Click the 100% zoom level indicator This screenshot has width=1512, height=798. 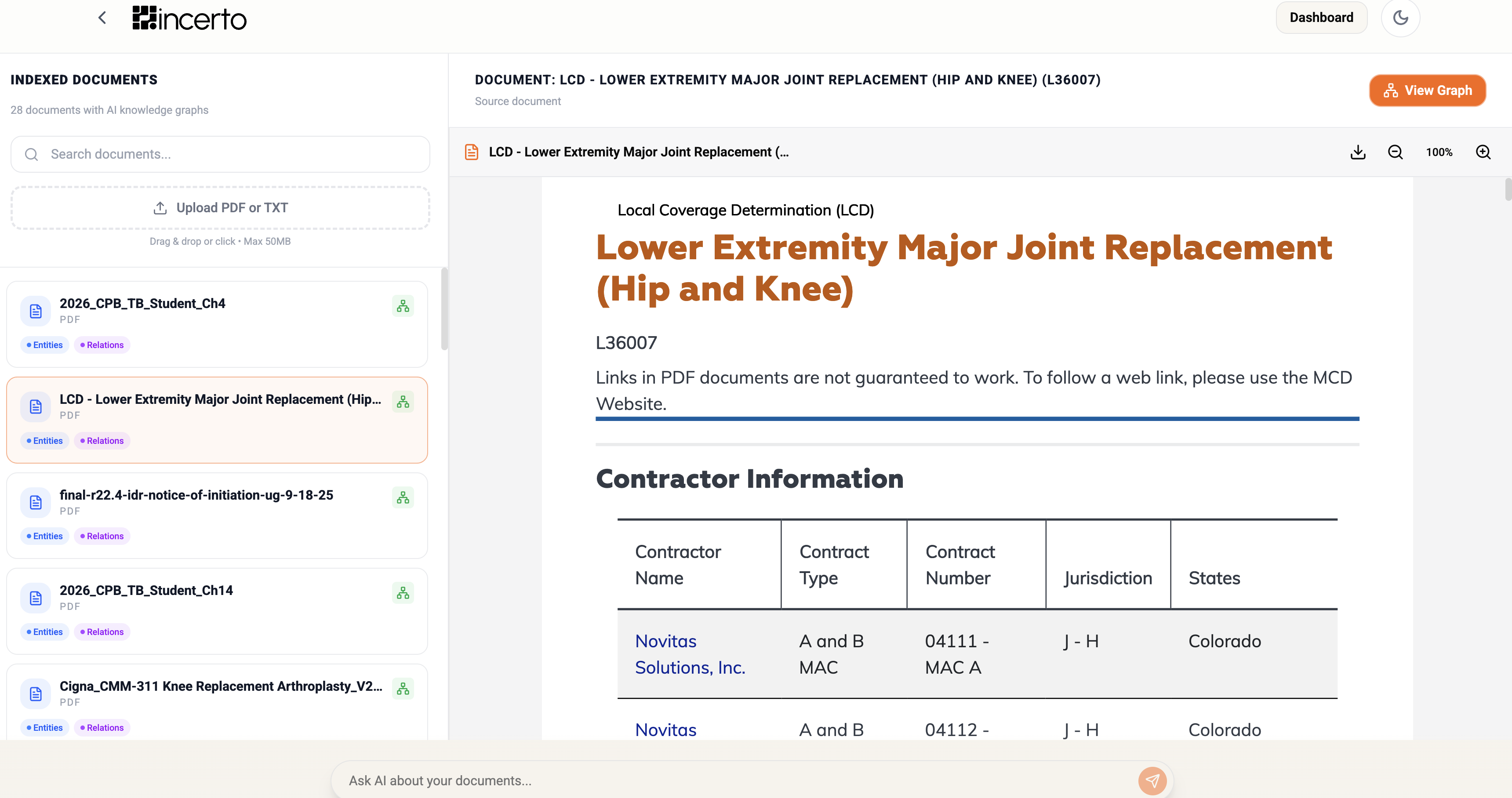tap(1439, 152)
